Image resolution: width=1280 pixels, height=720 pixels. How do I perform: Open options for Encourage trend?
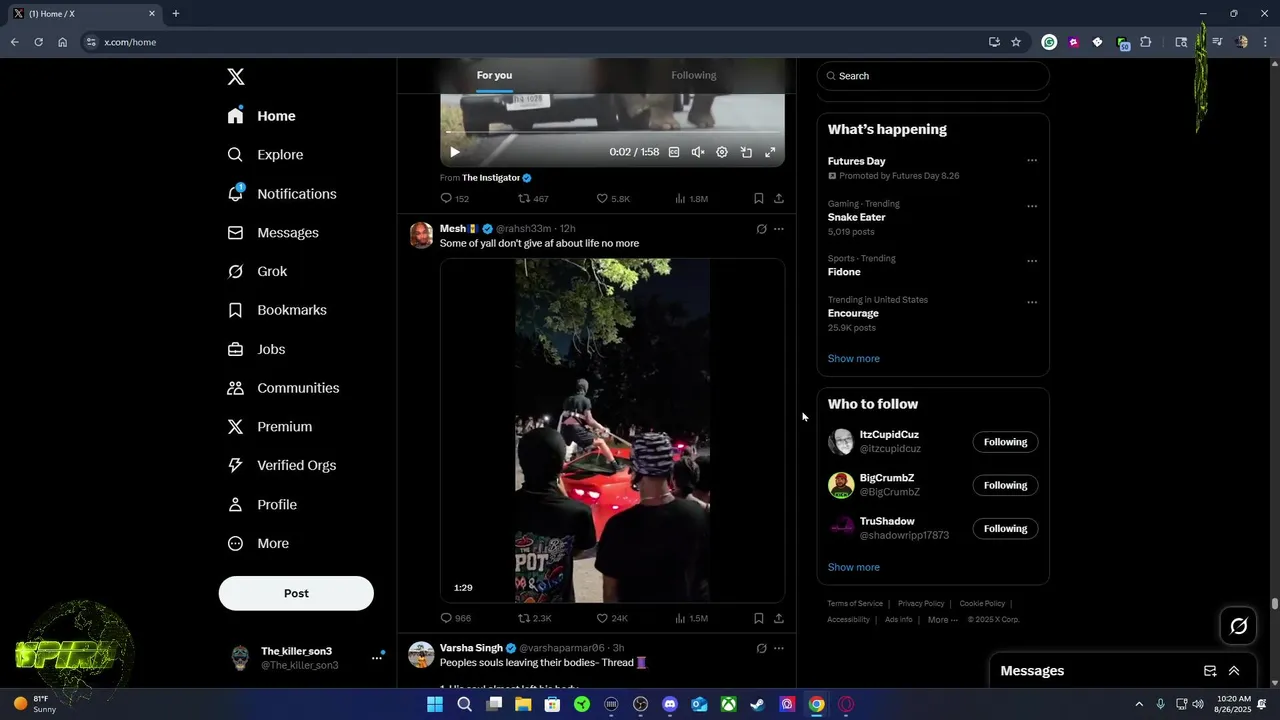pyautogui.click(x=1032, y=302)
